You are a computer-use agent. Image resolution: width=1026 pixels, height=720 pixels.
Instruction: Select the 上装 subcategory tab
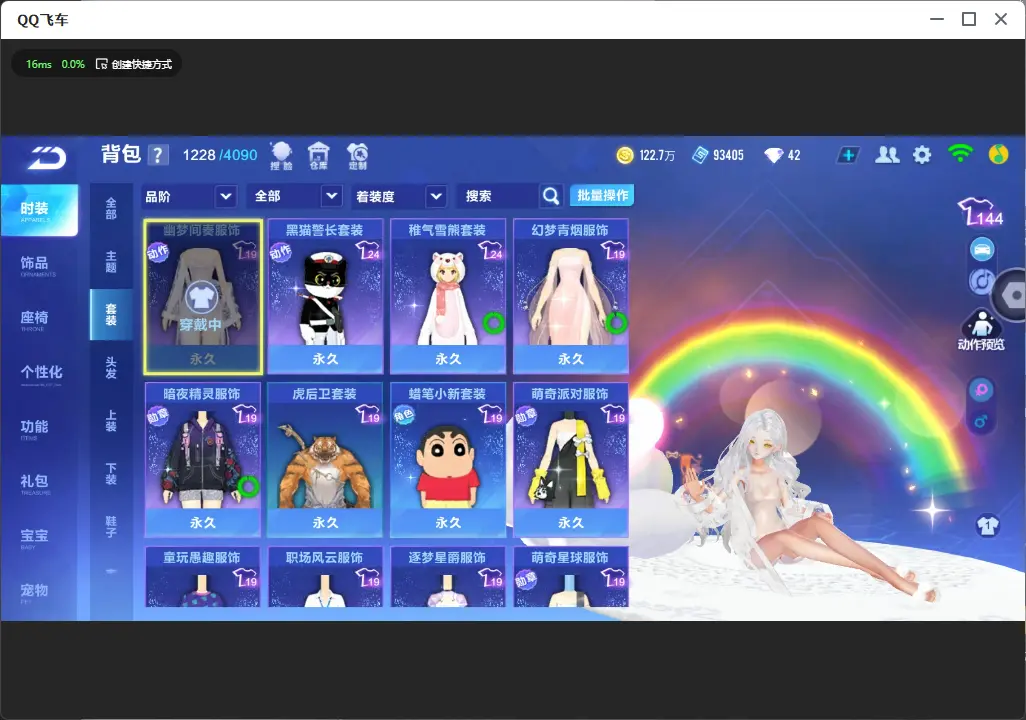[x=111, y=421]
